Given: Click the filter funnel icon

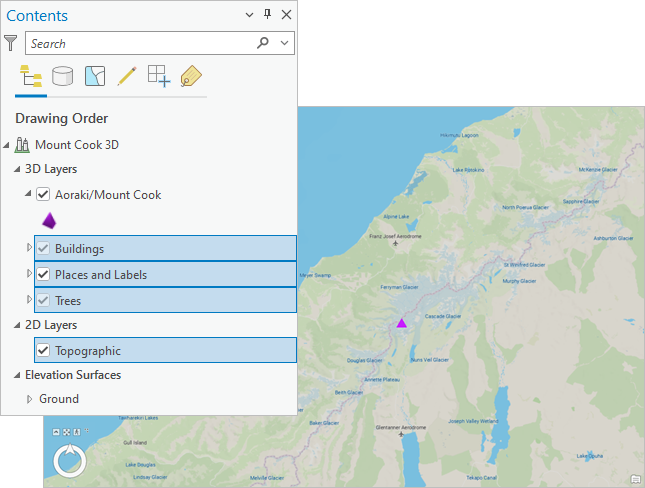Looking at the screenshot, I should pos(11,43).
